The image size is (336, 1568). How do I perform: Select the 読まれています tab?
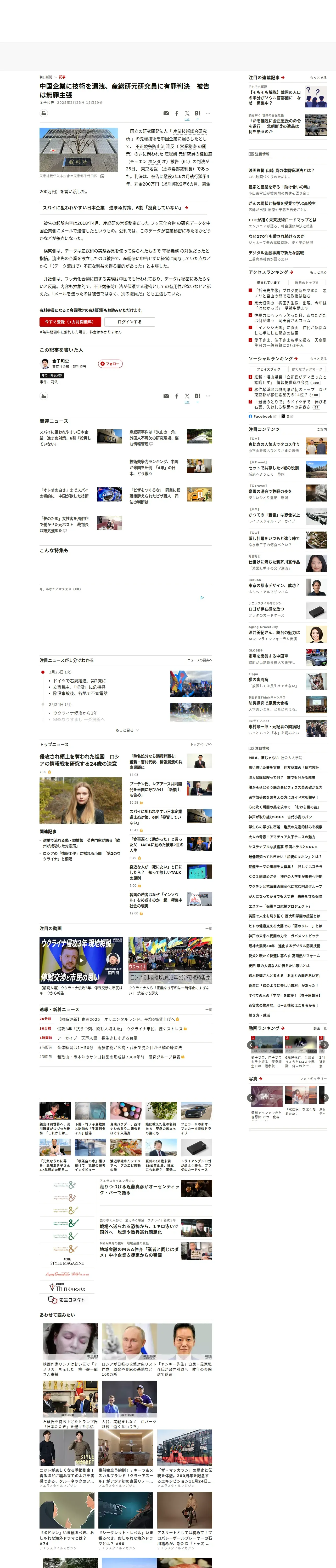point(268,283)
